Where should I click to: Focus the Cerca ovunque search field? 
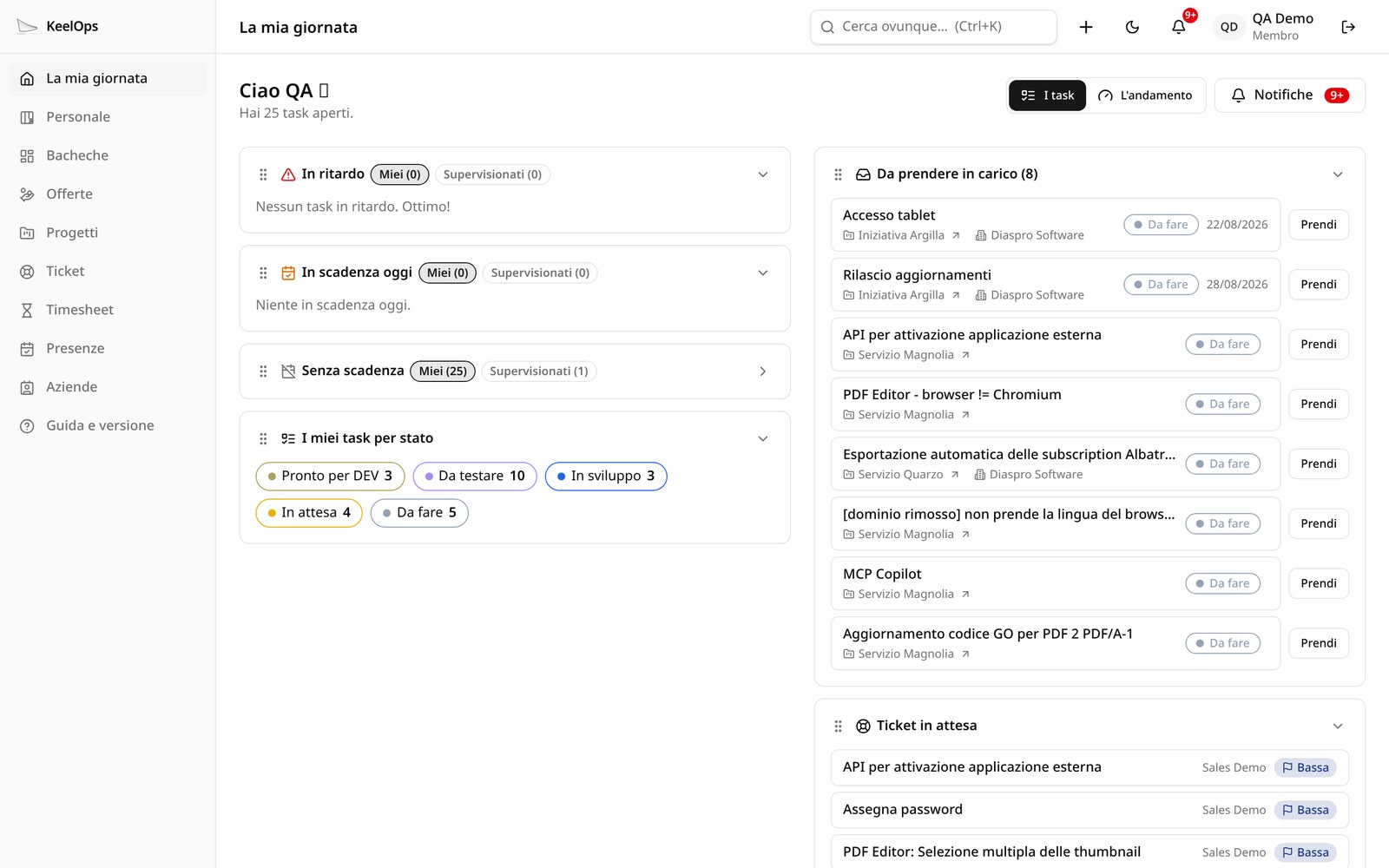pyautogui.click(x=933, y=27)
